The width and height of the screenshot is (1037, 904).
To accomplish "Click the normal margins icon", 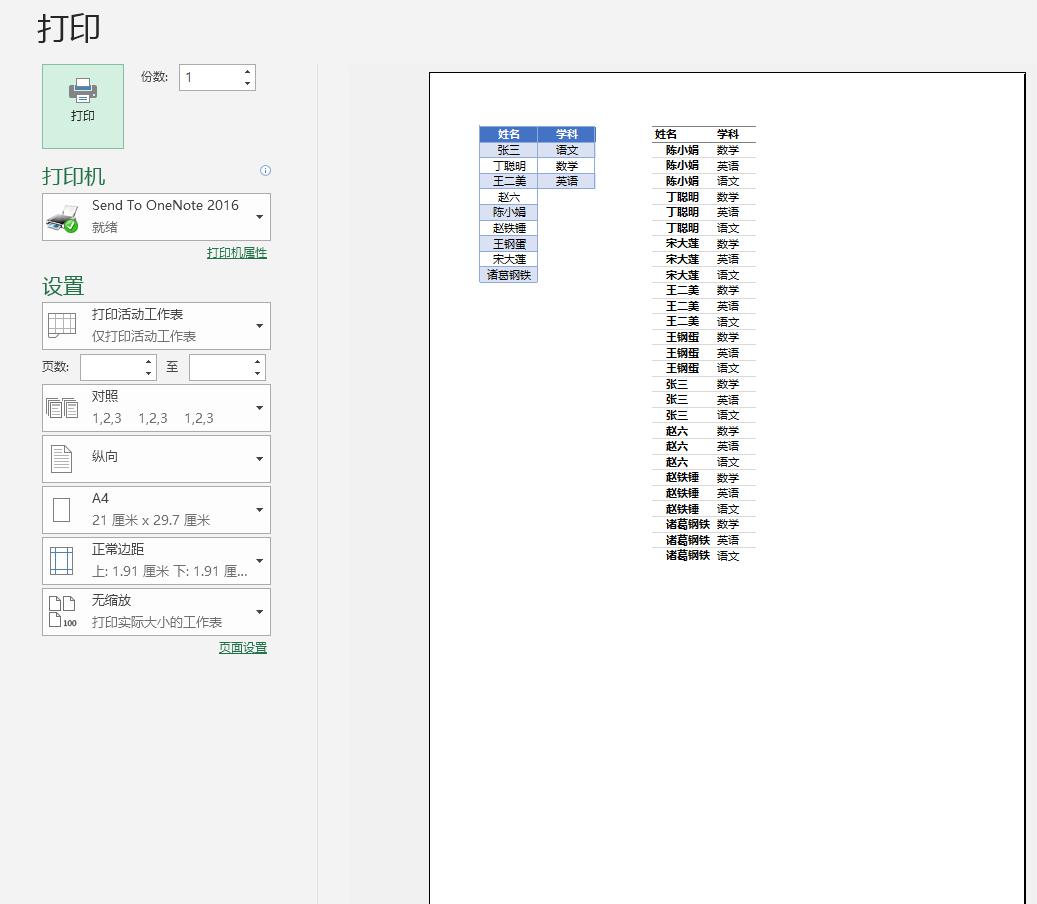I will [x=62, y=561].
